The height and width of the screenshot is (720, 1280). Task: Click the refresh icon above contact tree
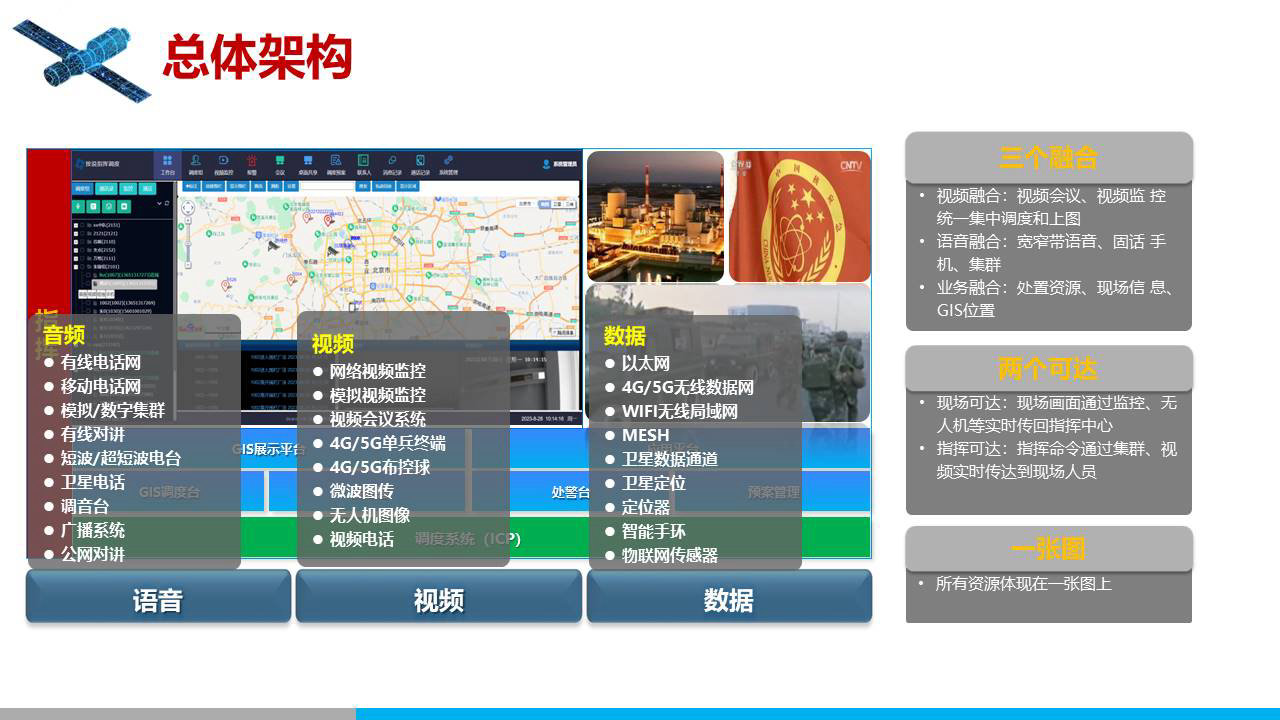tap(167, 203)
